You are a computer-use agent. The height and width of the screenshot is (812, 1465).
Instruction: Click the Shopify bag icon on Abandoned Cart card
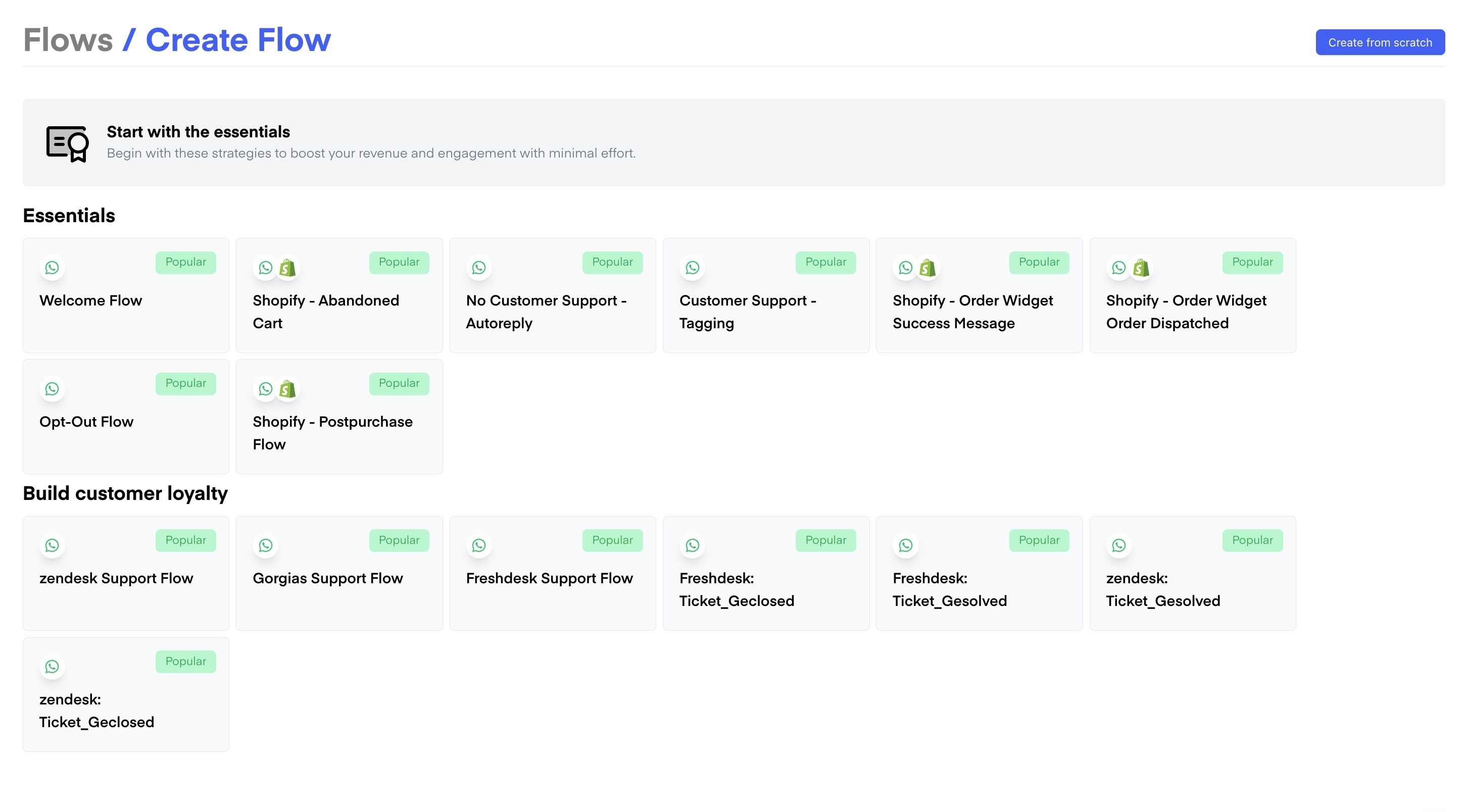pyautogui.click(x=288, y=267)
